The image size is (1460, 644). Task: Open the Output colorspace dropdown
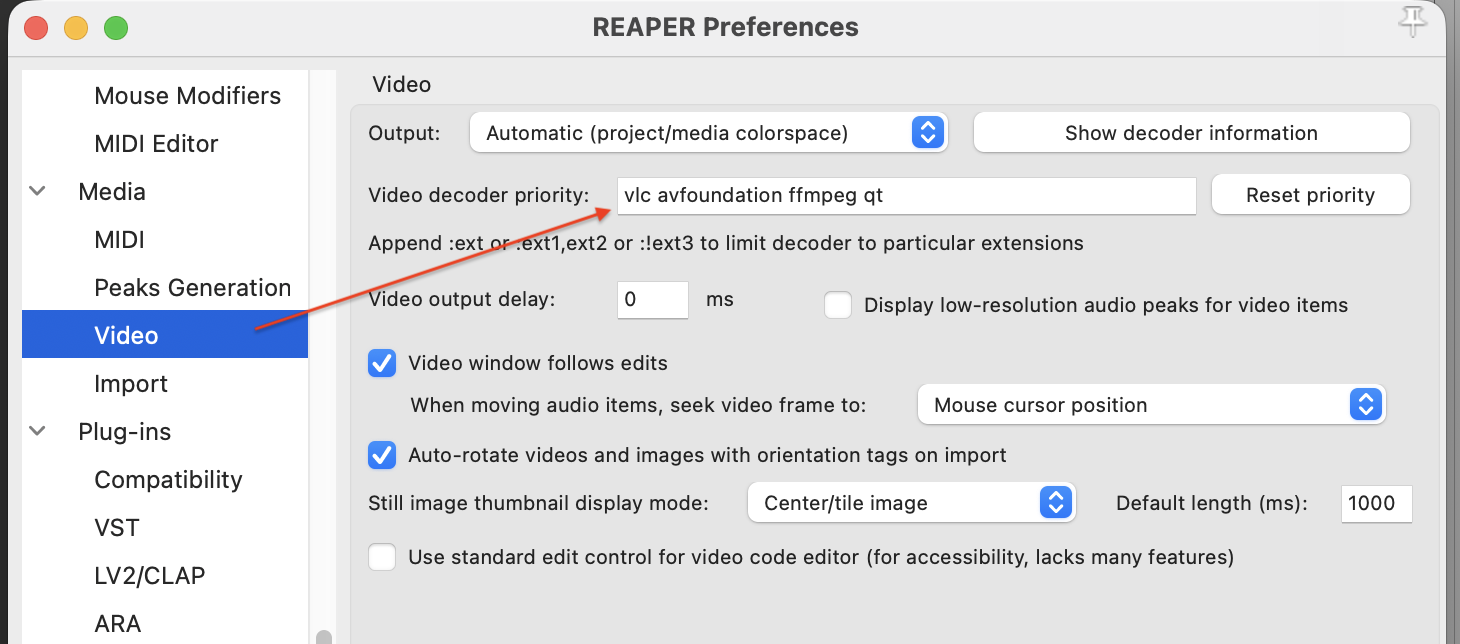pos(708,133)
